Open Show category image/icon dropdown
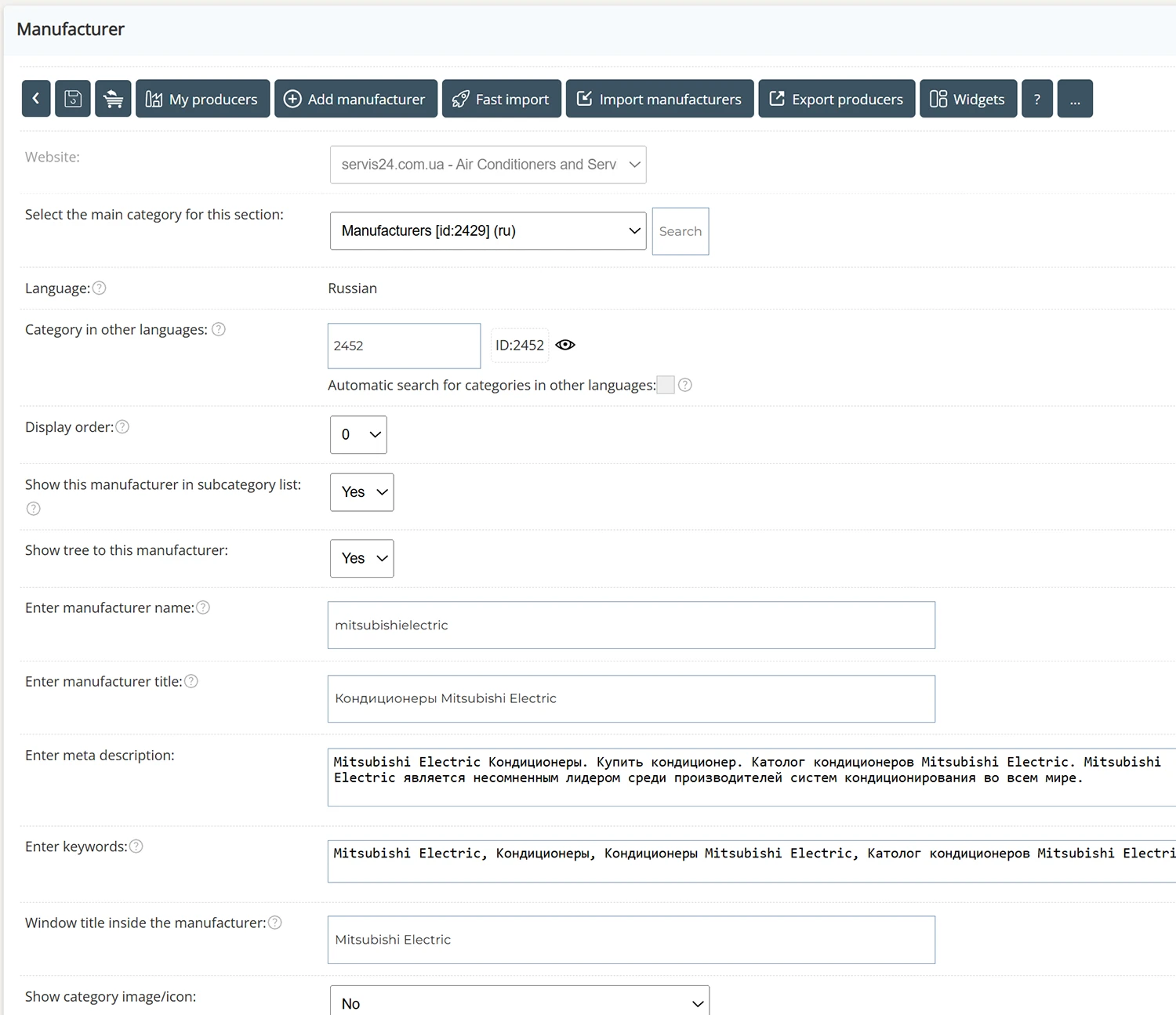The image size is (1176, 1015). coord(520,1002)
